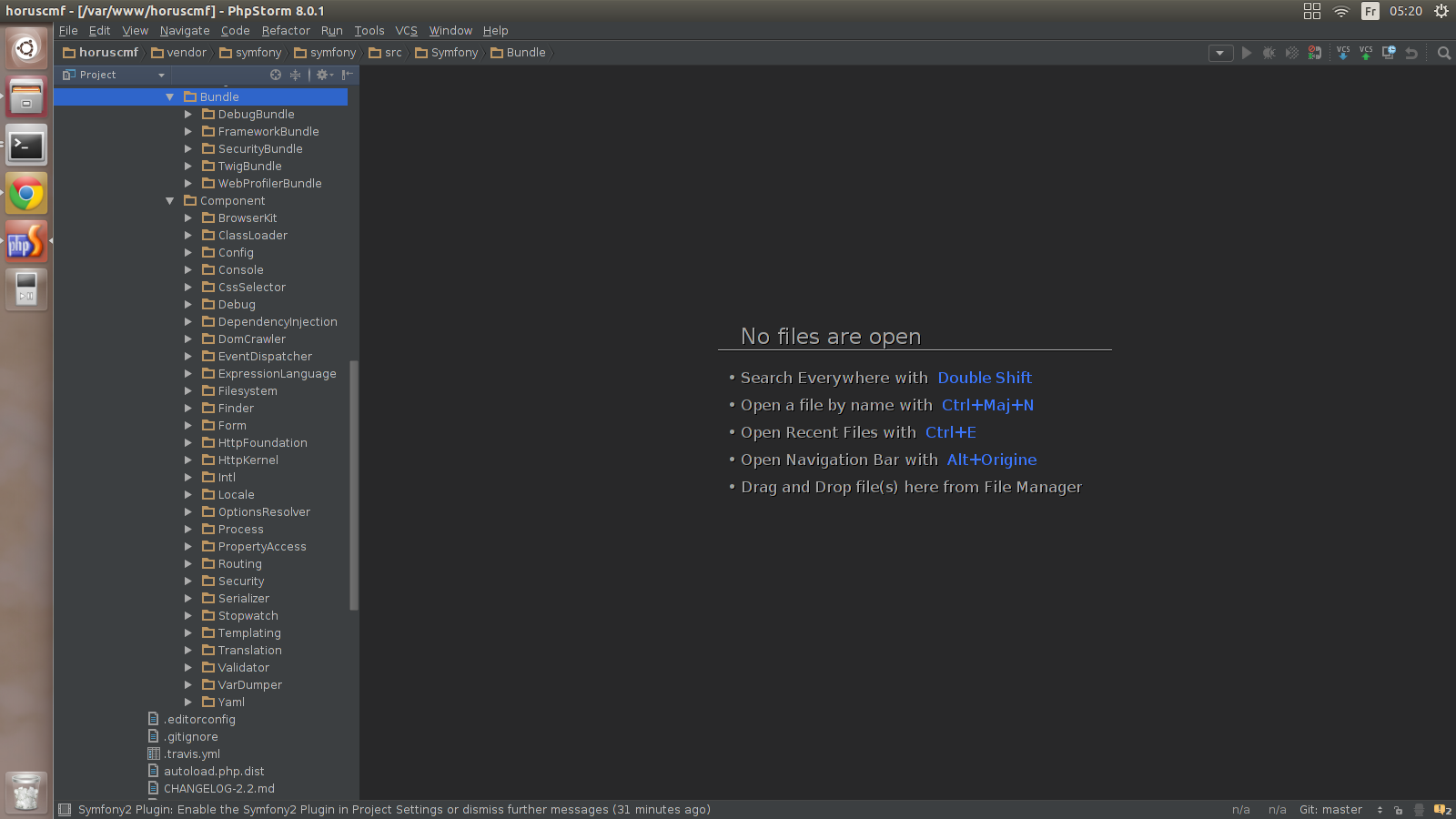
Task: Collapse all in Project panel
Action: 295,75
